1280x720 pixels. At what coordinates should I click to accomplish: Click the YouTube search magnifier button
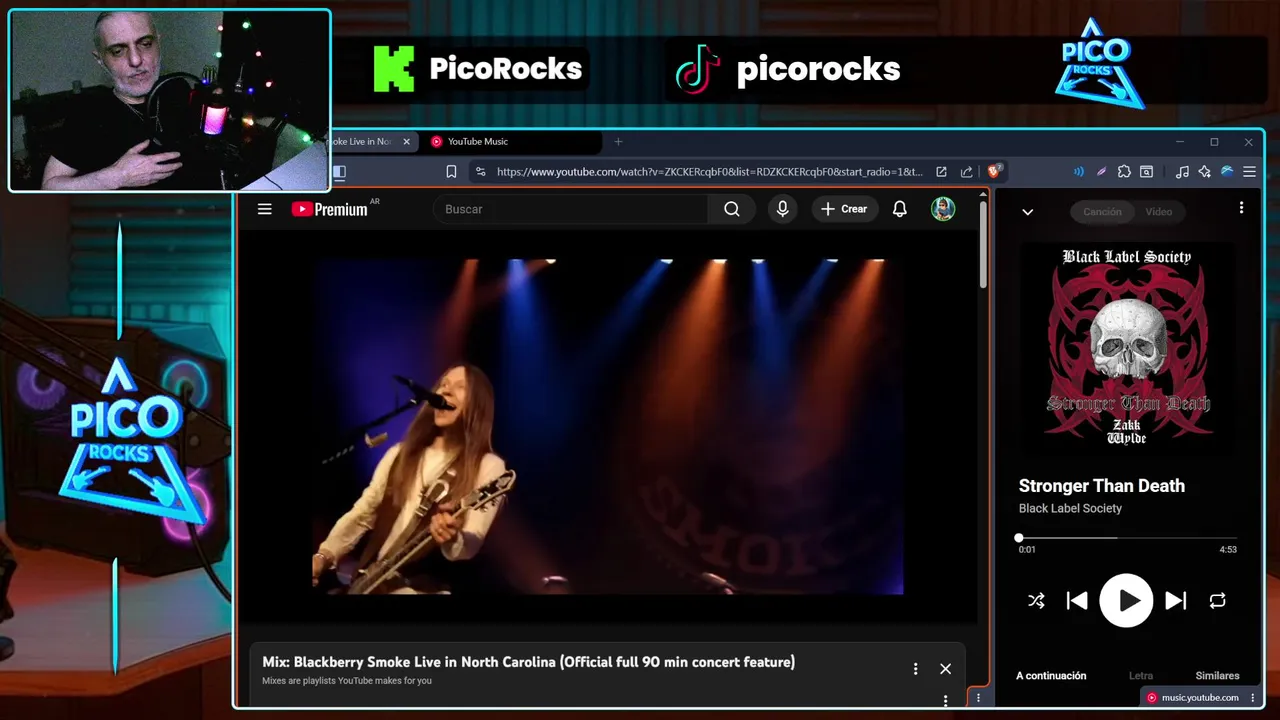pos(732,209)
